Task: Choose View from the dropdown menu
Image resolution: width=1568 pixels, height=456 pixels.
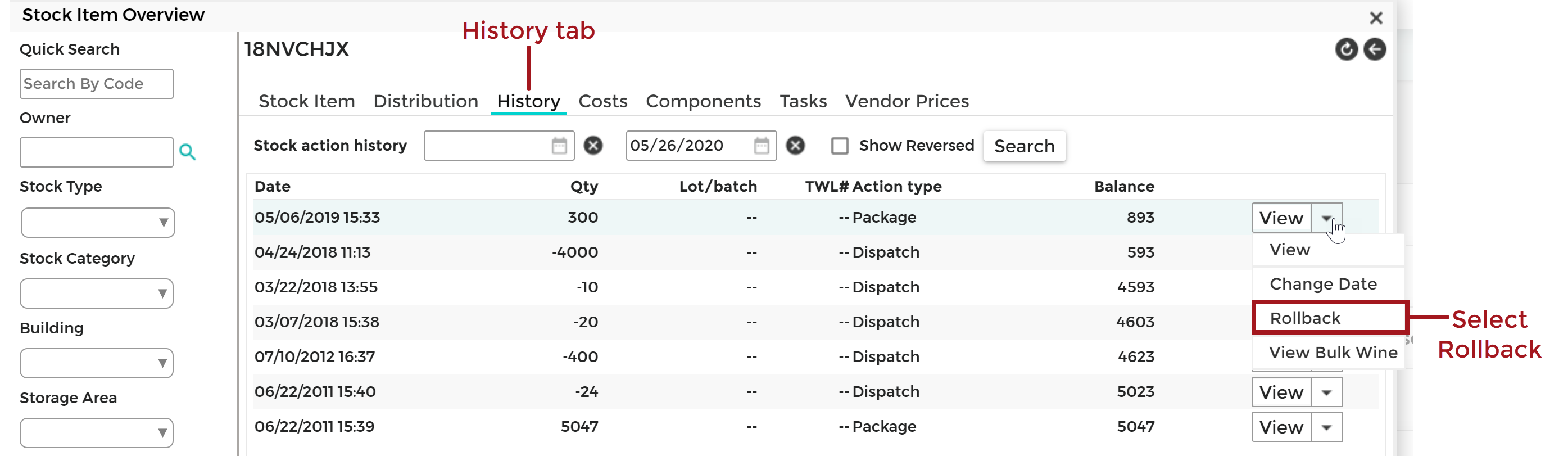Action: (x=1328, y=250)
